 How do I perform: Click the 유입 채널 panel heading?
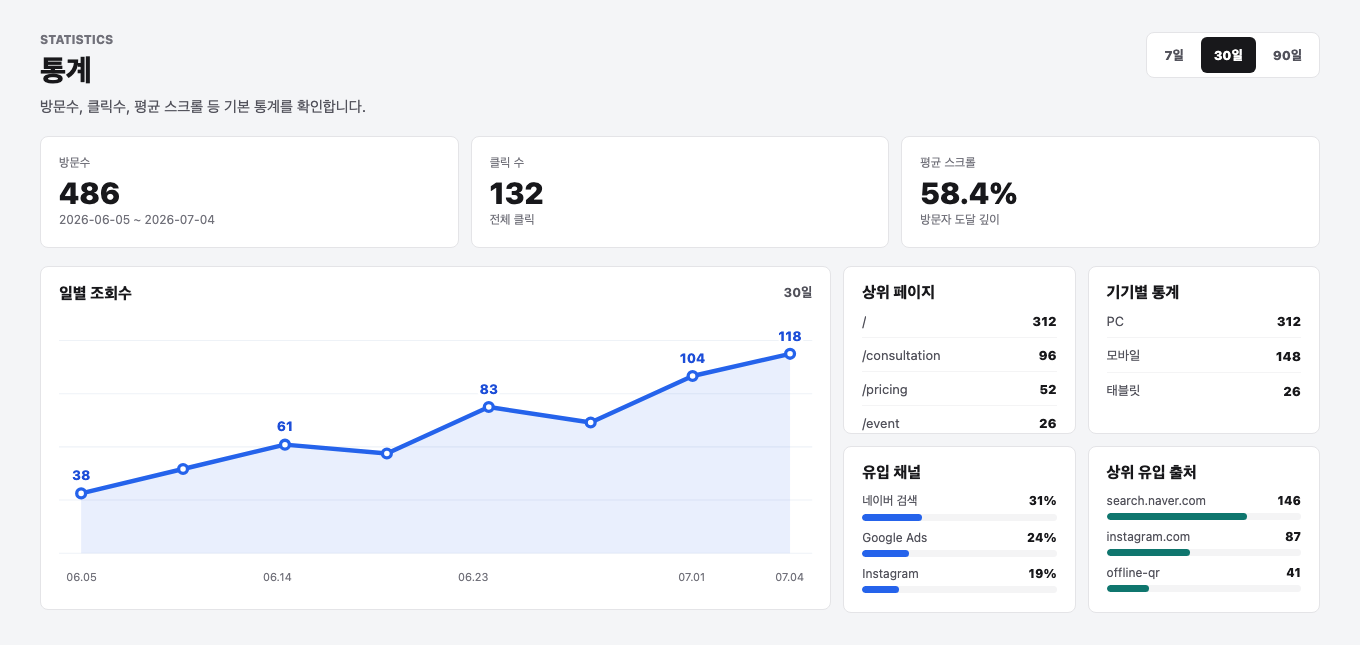891,472
